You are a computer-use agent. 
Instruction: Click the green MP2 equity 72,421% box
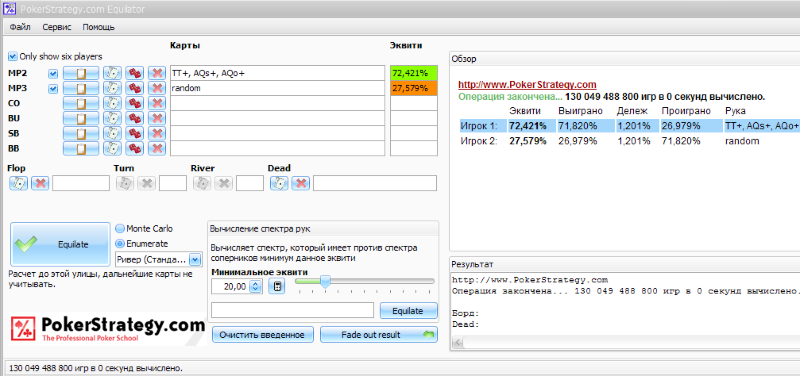(x=414, y=73)
